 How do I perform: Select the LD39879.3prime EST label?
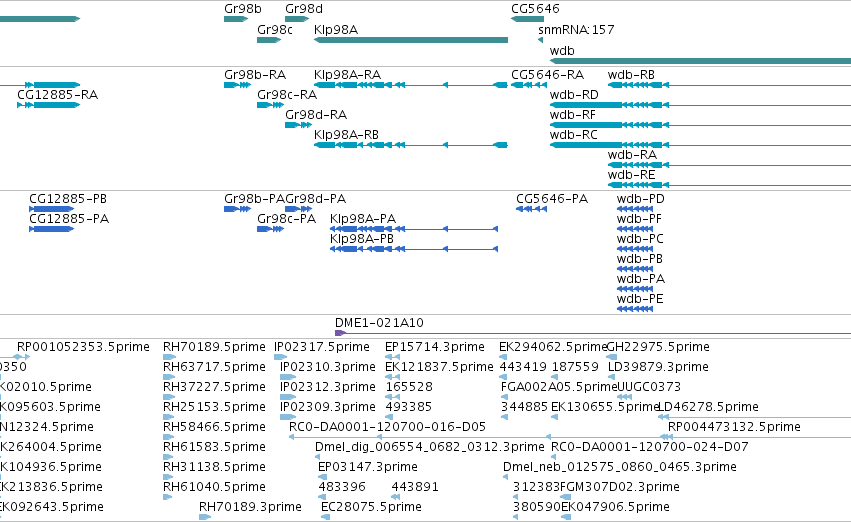click(x=658, y=367)
